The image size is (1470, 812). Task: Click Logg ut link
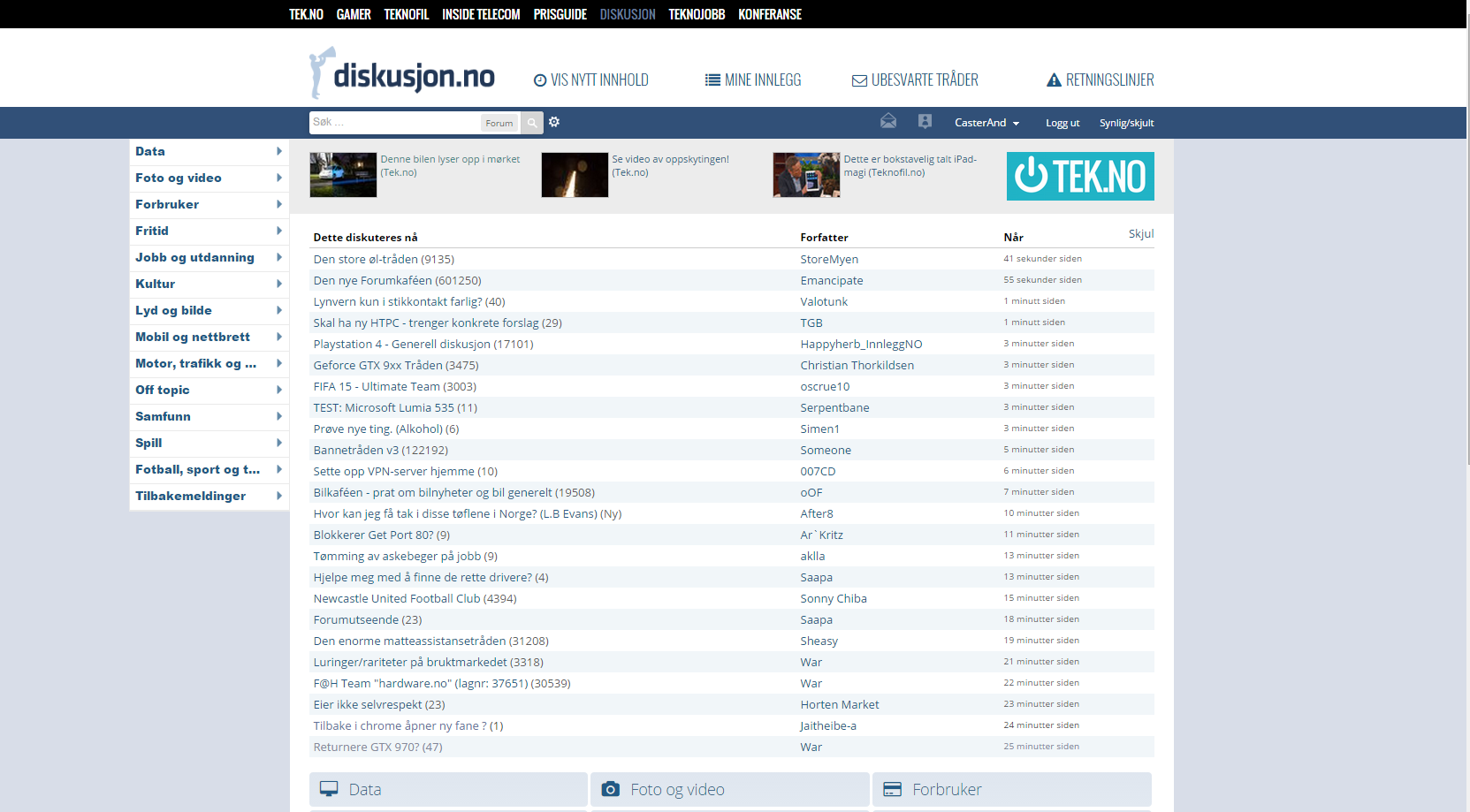[x=1063, y=123]
